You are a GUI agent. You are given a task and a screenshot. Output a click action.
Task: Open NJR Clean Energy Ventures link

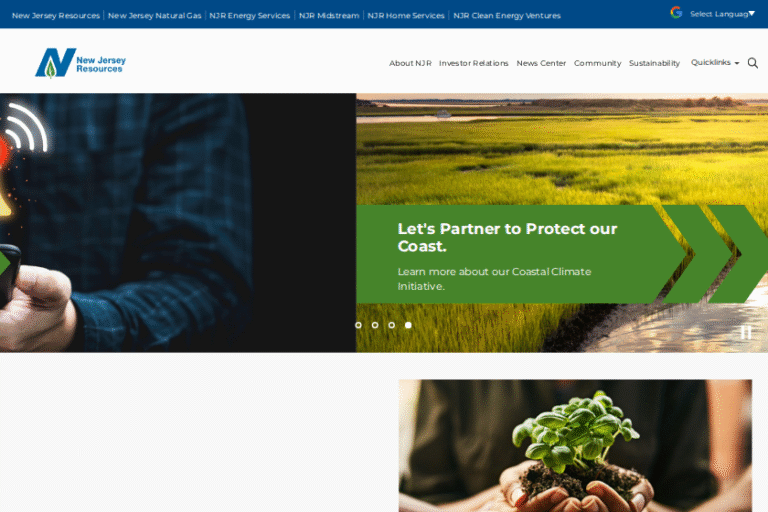tap(507, 16)
